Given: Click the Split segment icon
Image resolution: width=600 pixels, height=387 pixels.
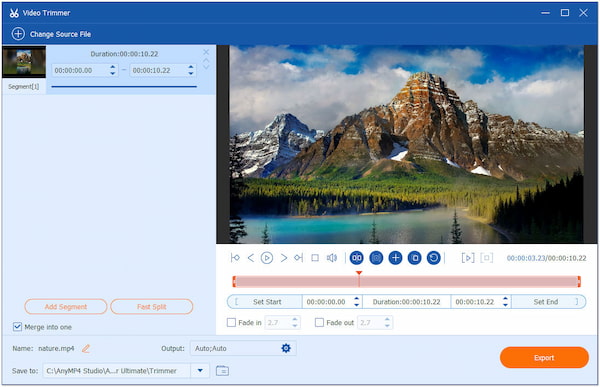Looking at the screenshot, I should point(357,258).
